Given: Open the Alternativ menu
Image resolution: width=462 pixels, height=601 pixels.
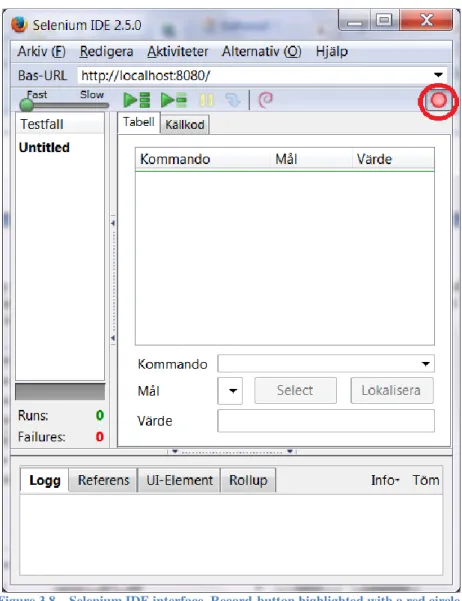Looking at the screenshot, I should click(261, 51).
